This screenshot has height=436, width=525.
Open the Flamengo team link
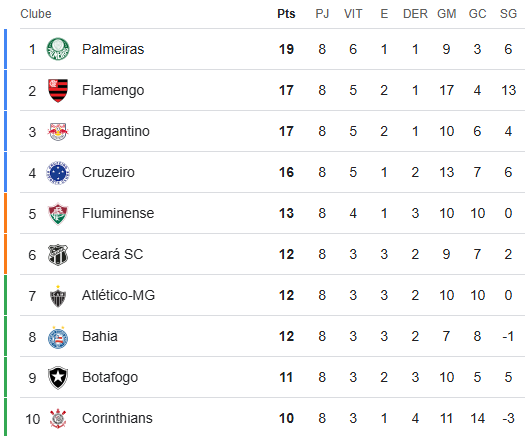[113, 90]
